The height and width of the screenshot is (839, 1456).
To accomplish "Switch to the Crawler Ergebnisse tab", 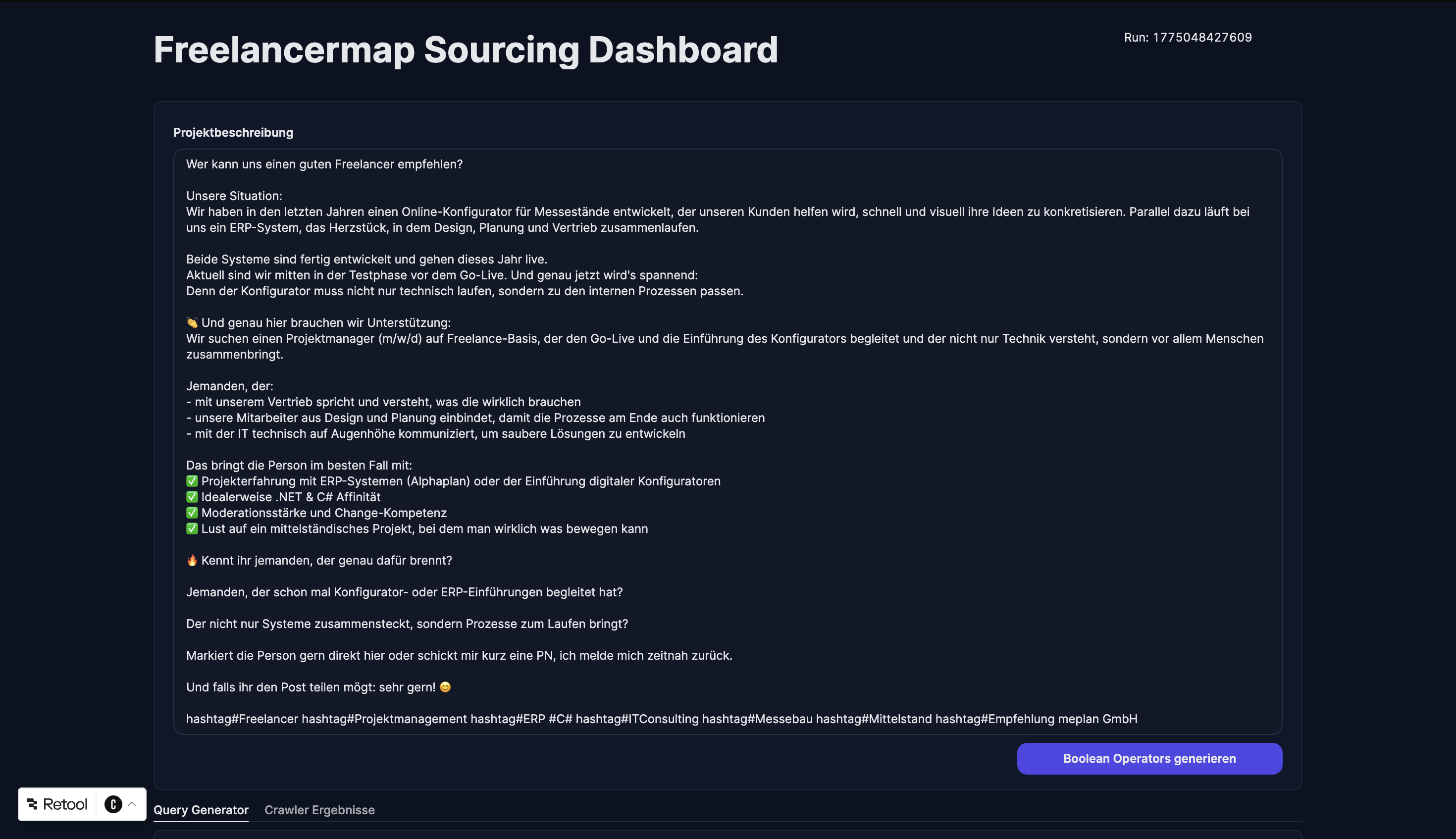I will 319,810.
